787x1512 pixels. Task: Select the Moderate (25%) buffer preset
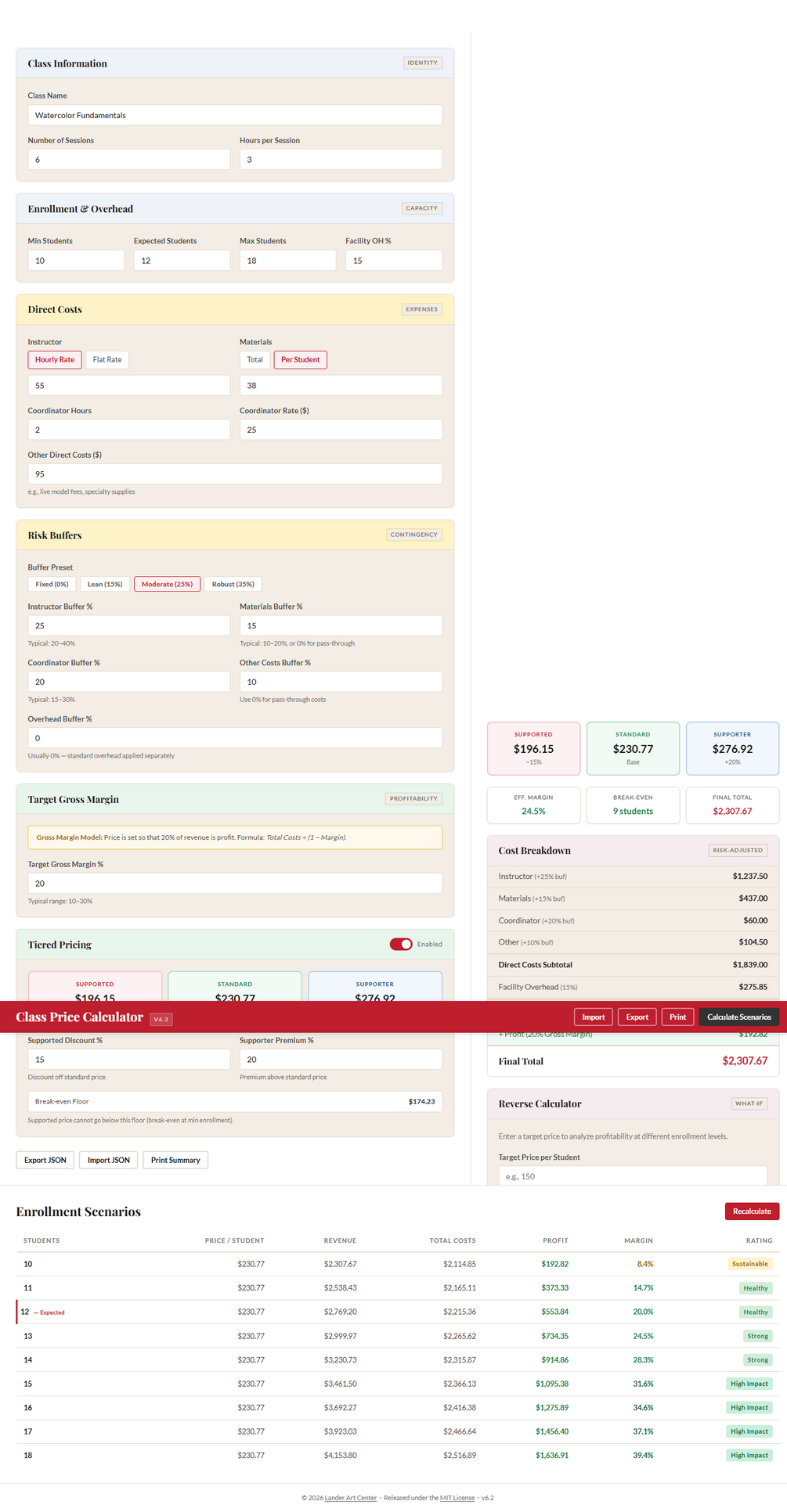167,584
